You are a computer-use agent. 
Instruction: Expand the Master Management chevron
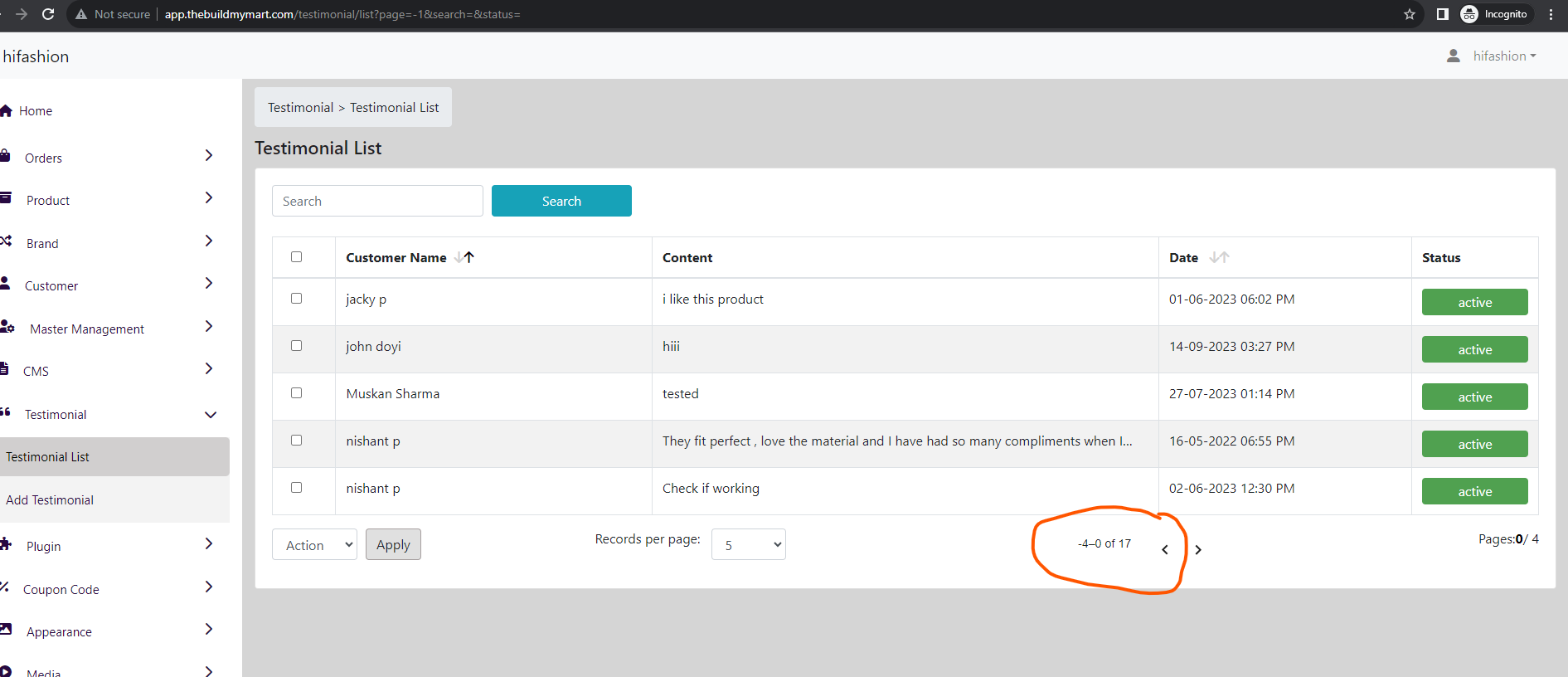[x=209, y=326]
